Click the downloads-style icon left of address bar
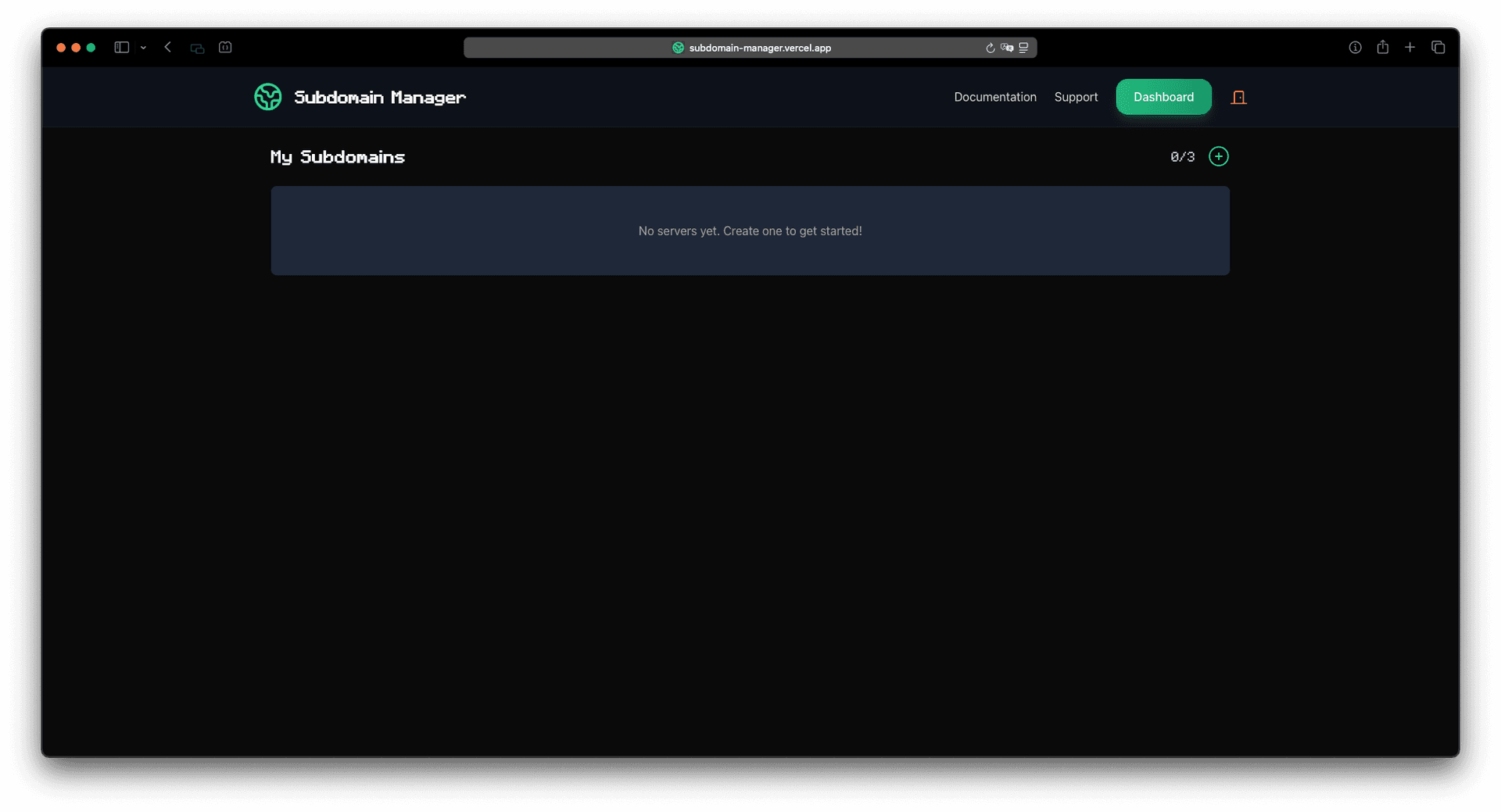This screenshot has height=812, width=1501. point(225,48)
